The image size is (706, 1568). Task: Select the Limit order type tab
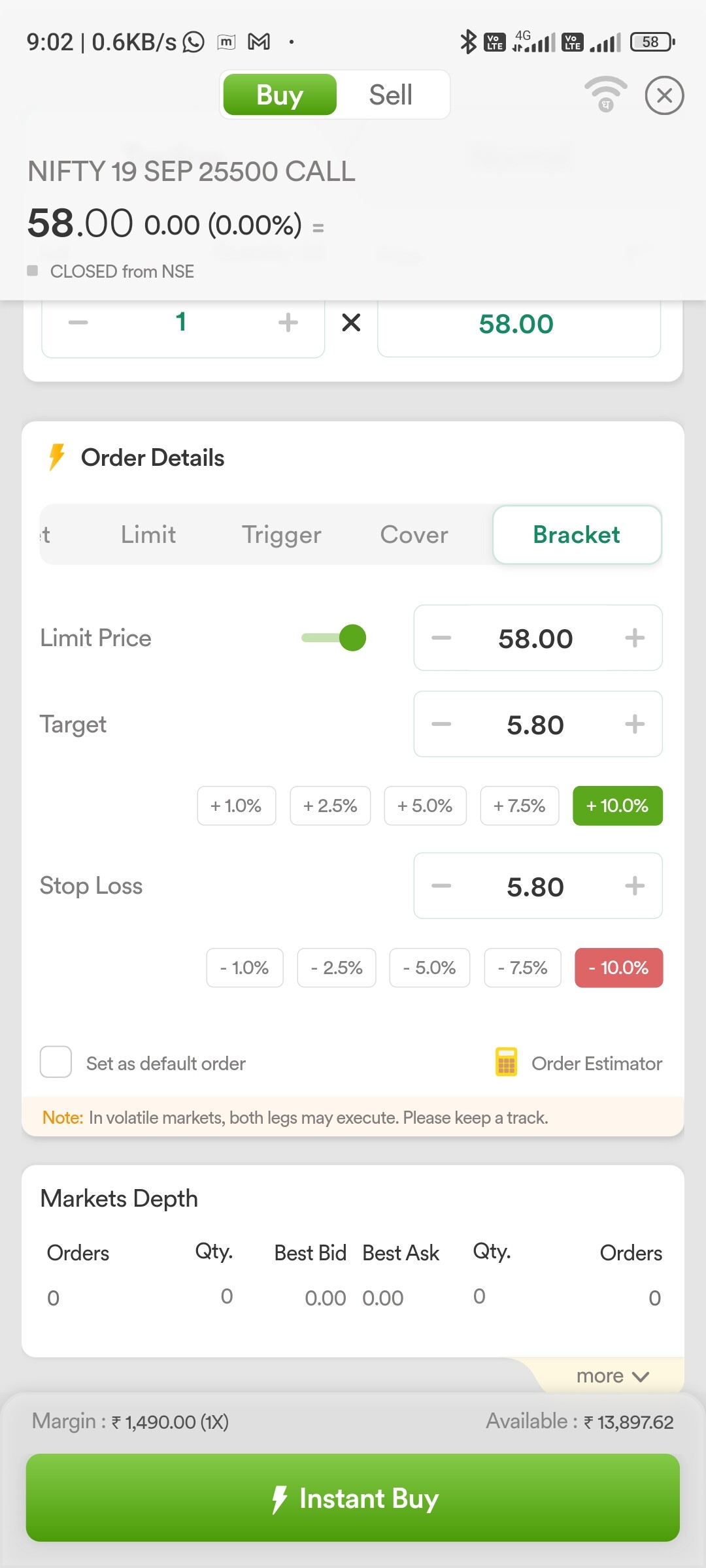(148, 534)
